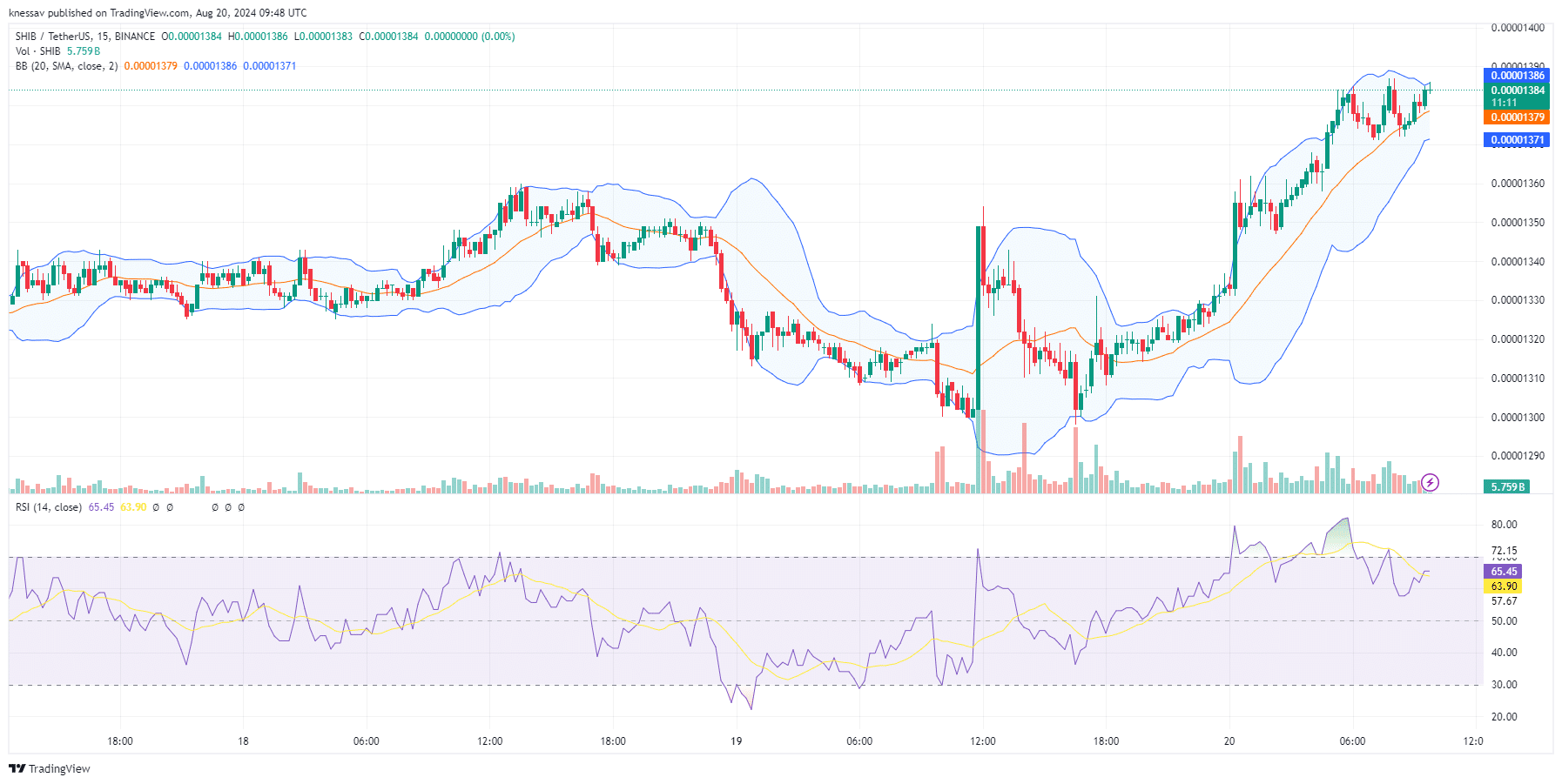1562x784 pixels.
Task: Click the change value 0.00000000 (0.00%)
Action: (469, 37)
